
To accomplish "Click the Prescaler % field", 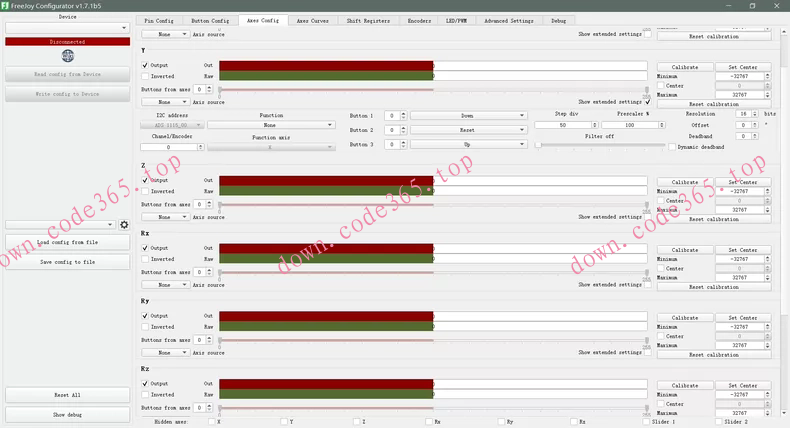I will tap(633, 125).
